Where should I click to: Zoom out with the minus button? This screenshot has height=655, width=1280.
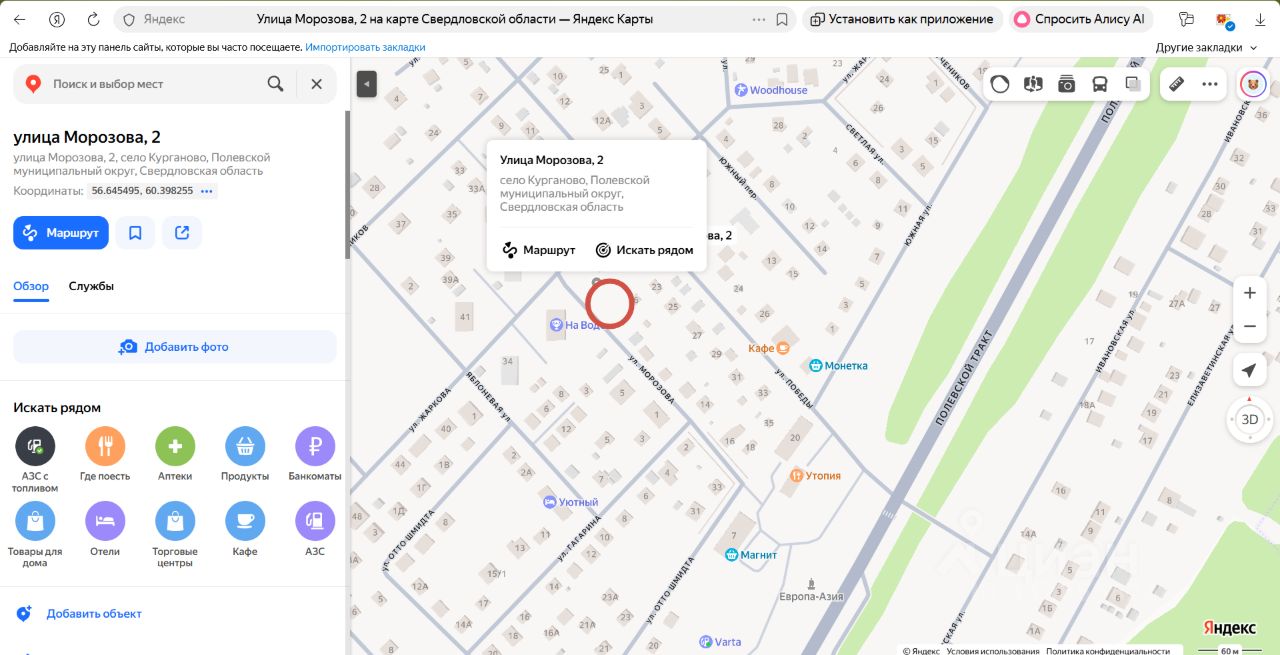(x=1249, y=326)
